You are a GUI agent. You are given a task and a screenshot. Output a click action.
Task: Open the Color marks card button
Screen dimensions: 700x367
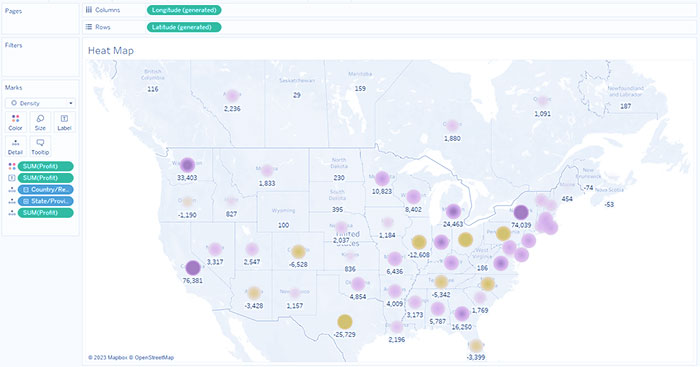16,122
